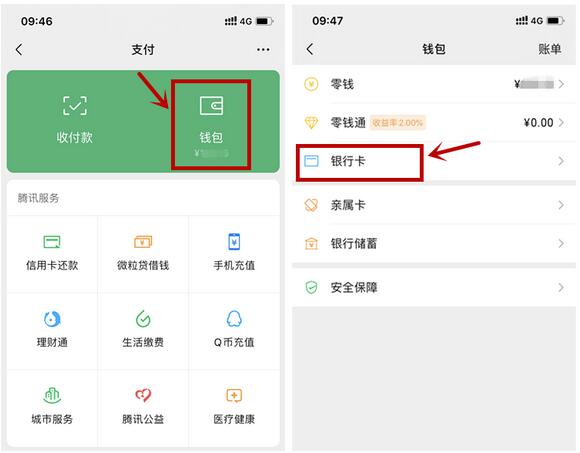Expand the 银行储蓄 row chevron
This screenshot has height=453, width=580.
pyautogui.click(x=561, y=243)
